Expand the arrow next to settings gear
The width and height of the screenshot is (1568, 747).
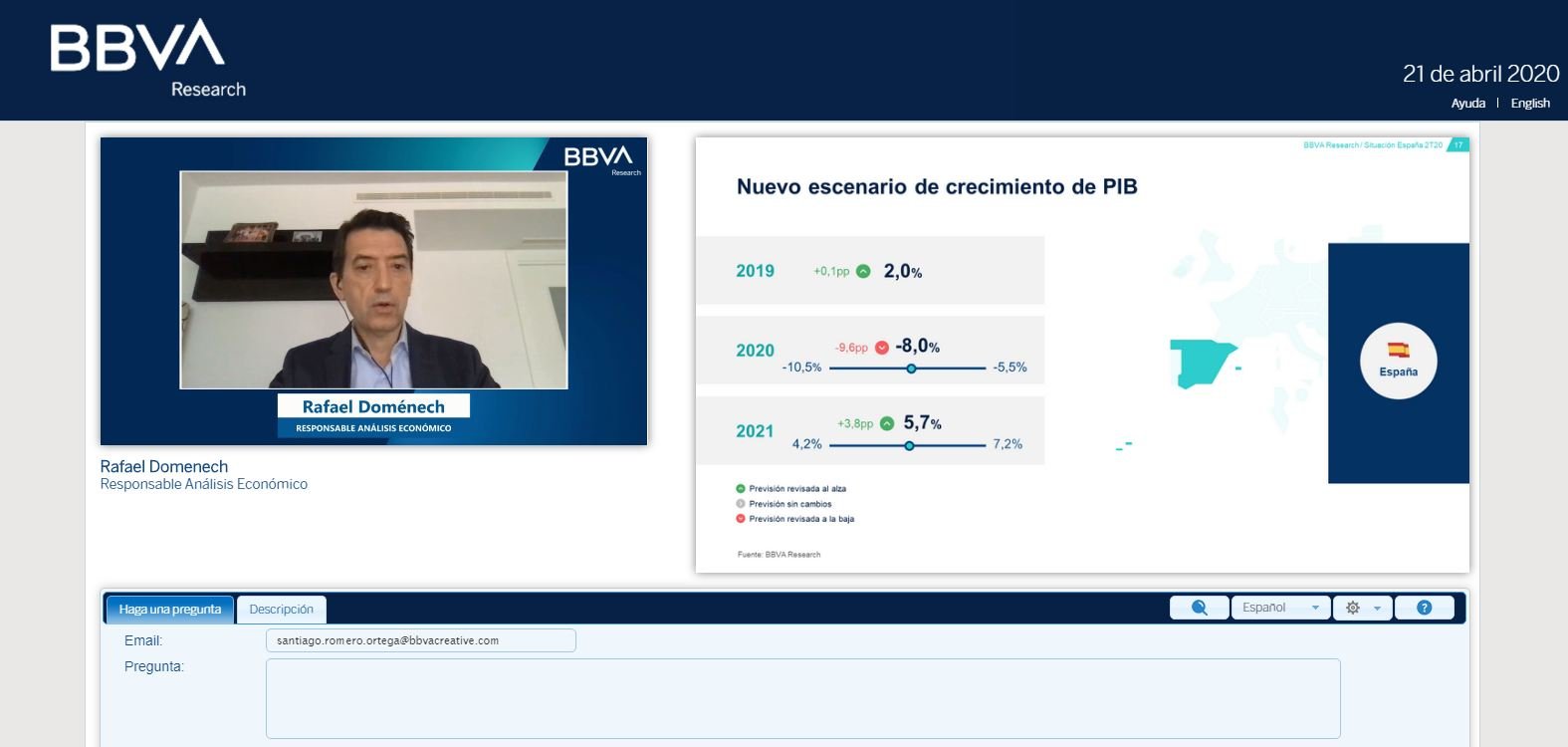[1377, 608]
